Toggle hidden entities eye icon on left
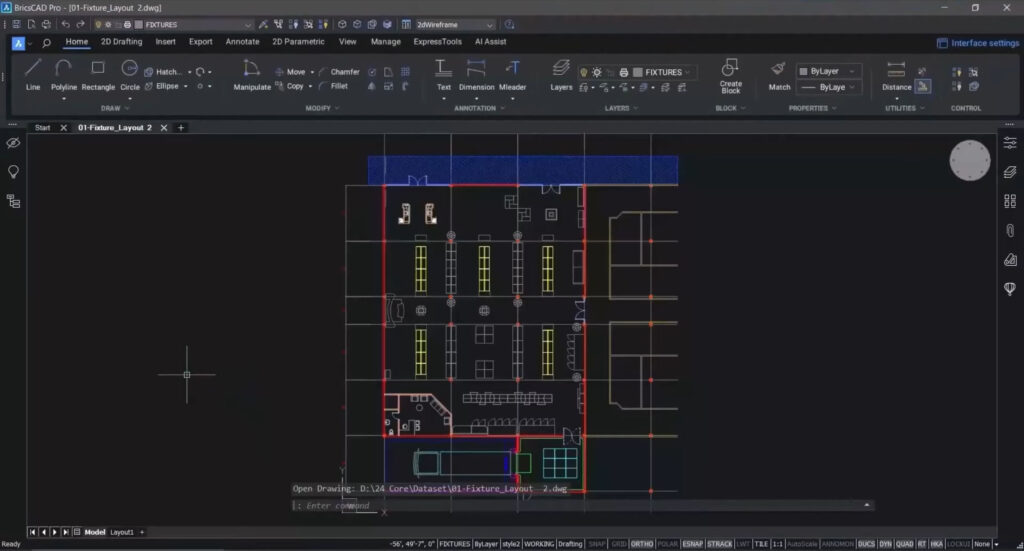The image size is (1024, 551). 13,143
